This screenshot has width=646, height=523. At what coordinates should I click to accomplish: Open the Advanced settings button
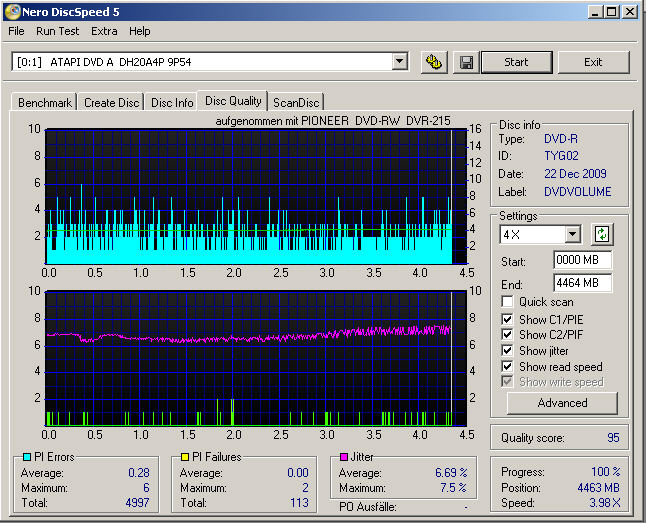pyautogui.click(x=562, y=403)
